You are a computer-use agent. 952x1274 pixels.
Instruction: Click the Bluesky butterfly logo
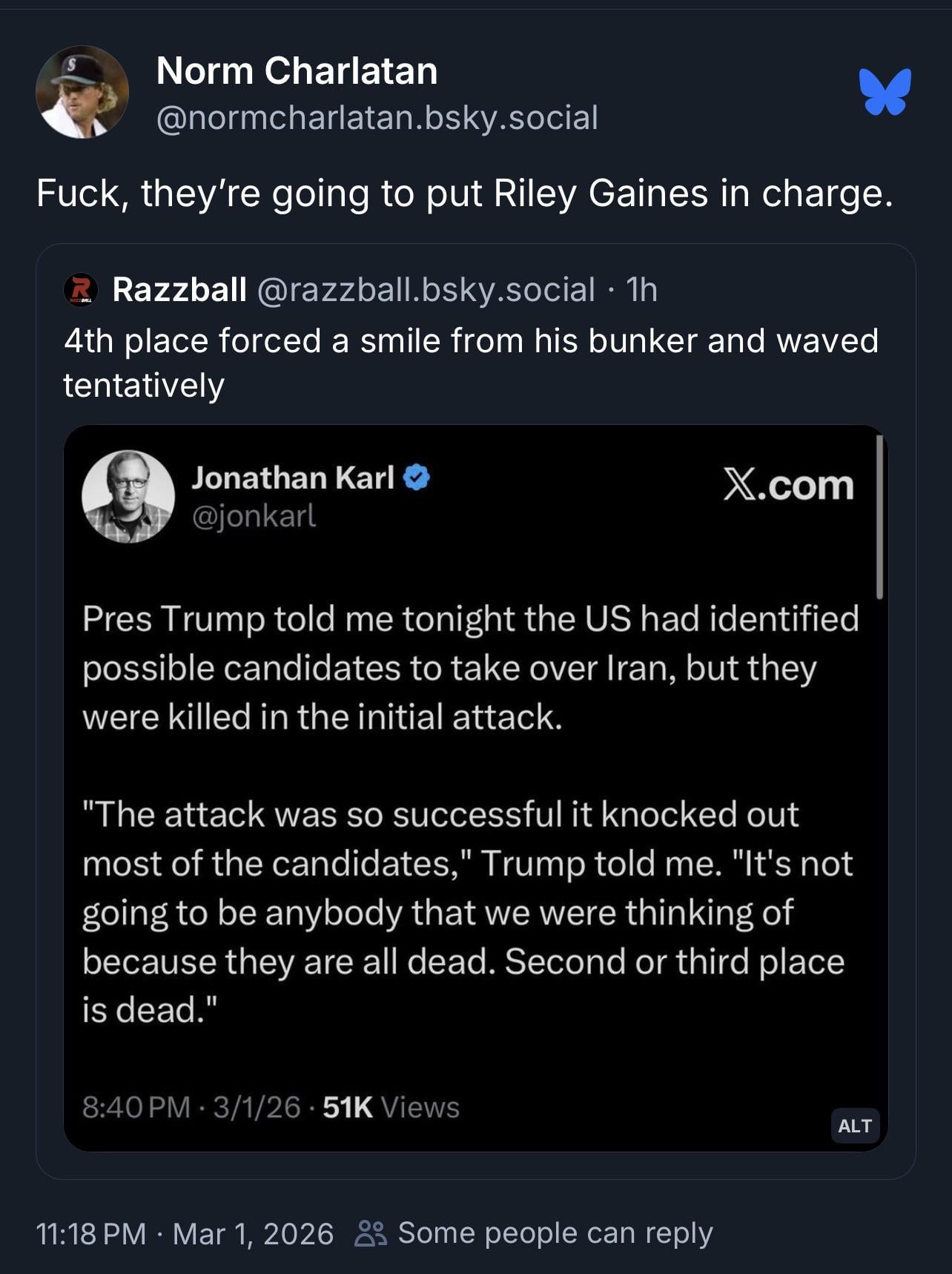click(885, 92)
